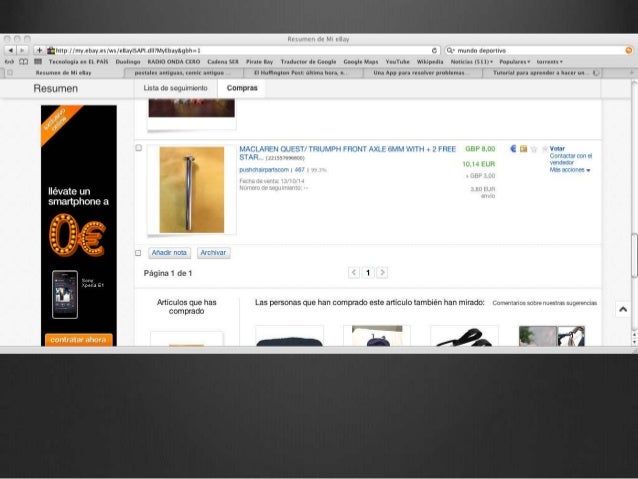The height and width of the screenshot is (479, 638).
Task: Click the orange icon at search field end
Action: [x=629, y=50]
